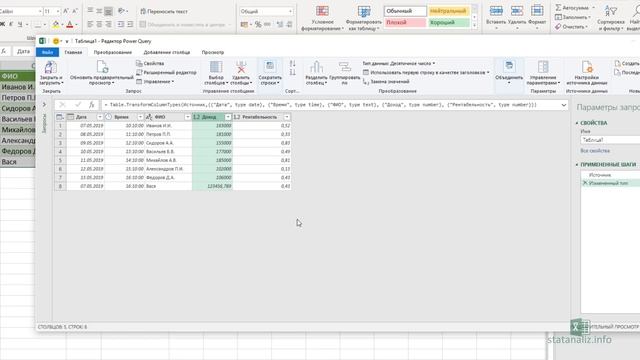Switch to Преобразование tab
The image size is (640, 360).
(x=113, y=52)
